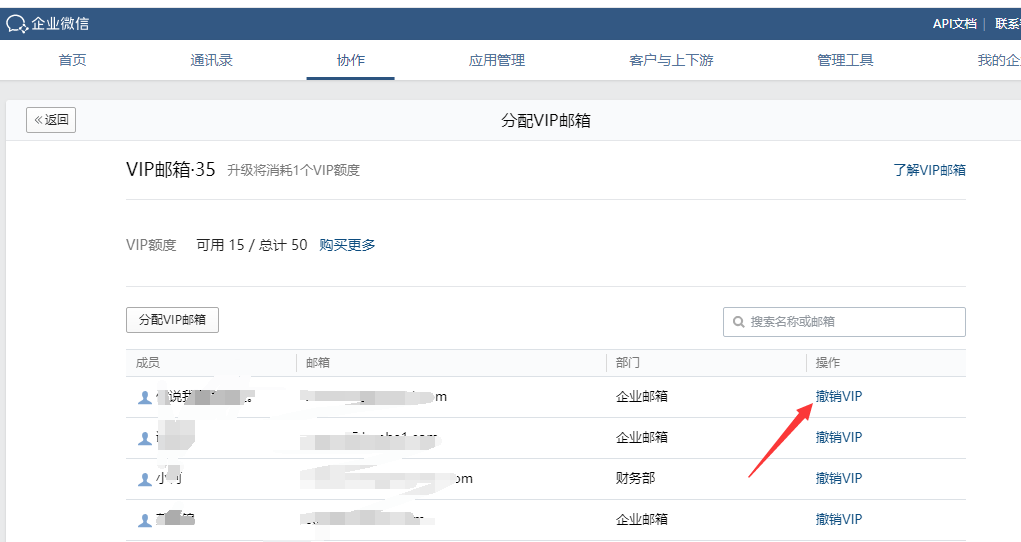Click the 企业微信 logo icon
1021x542 pixels.
click(17, 23)
